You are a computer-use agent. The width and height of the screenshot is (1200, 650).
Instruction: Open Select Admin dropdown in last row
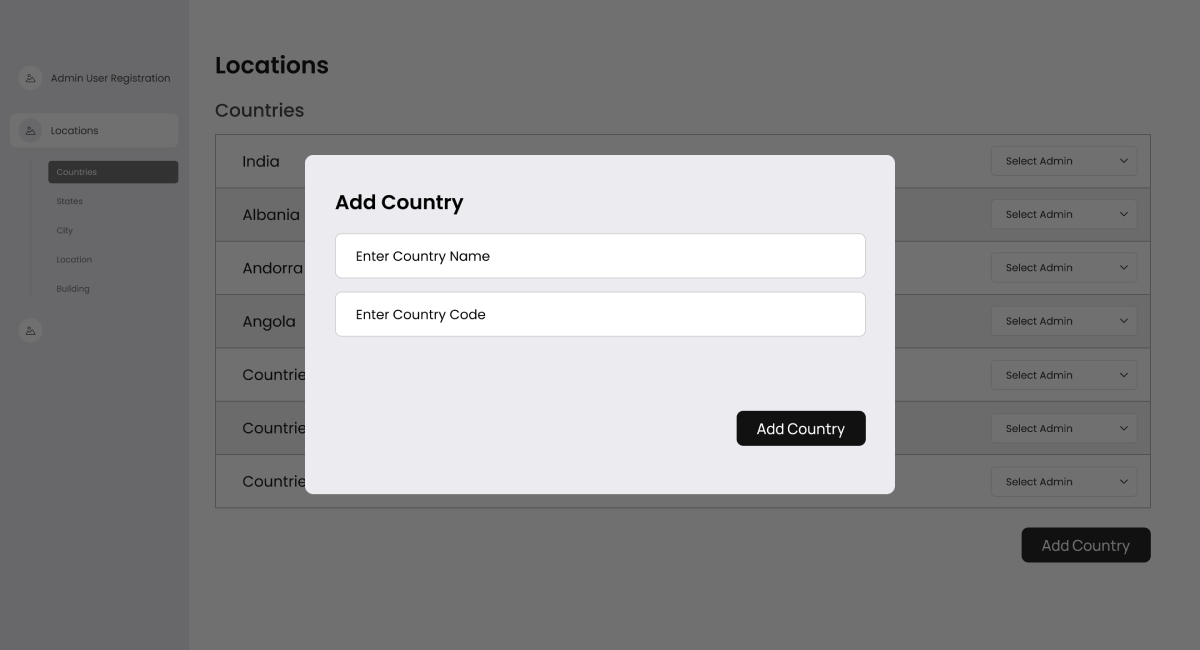[1064, 482]
